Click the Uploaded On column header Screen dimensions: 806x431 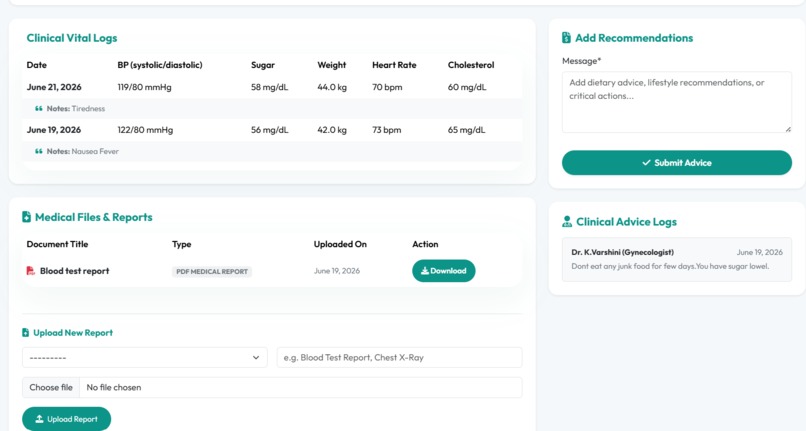(x=340, y=244)
